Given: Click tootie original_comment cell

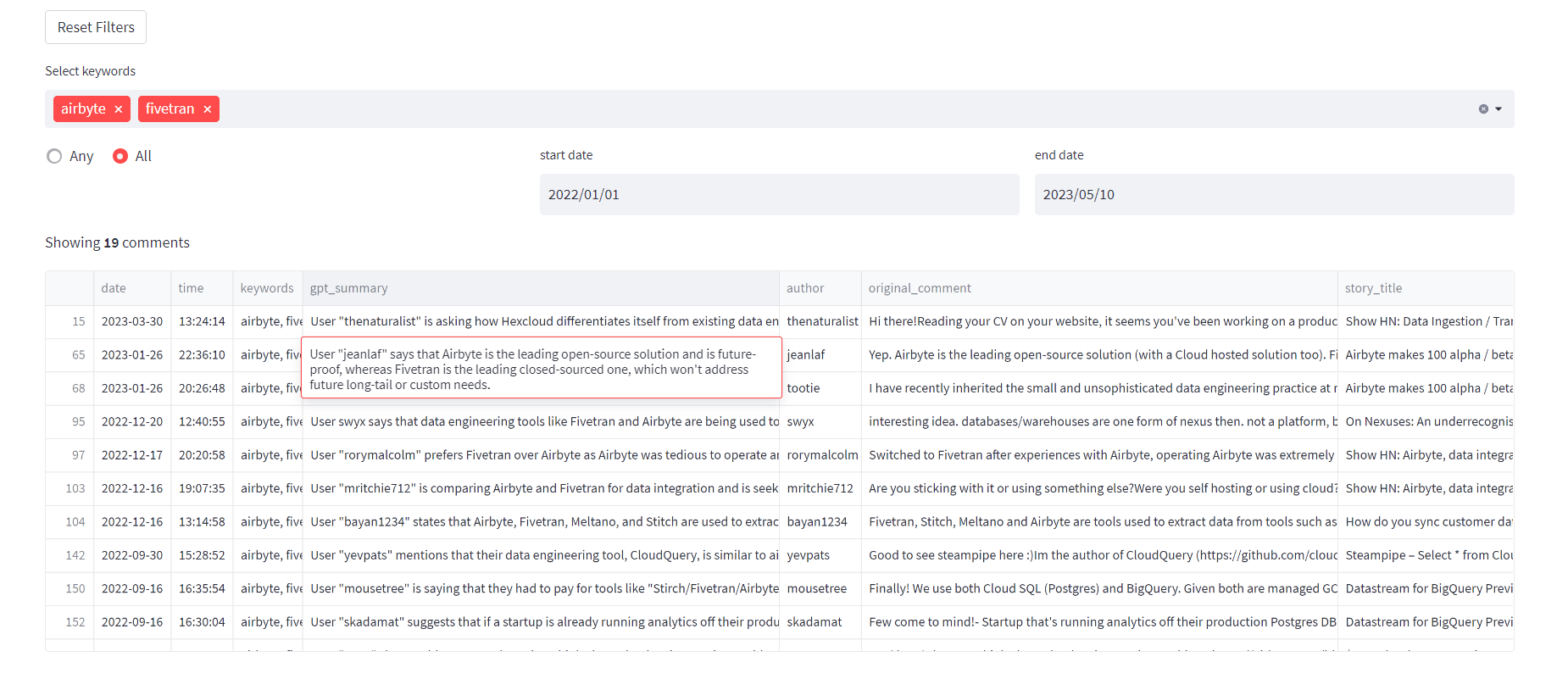Looking at the screenshot, I should point(1099,388).
